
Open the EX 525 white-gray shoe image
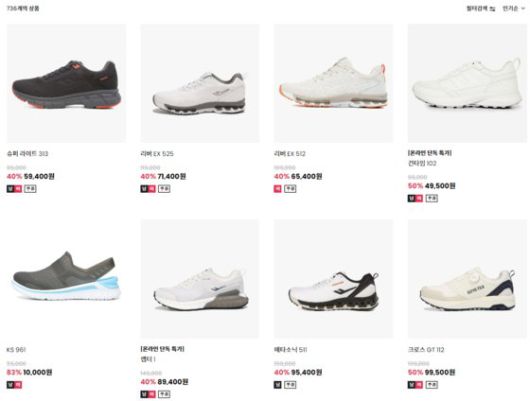coord(200,83)
